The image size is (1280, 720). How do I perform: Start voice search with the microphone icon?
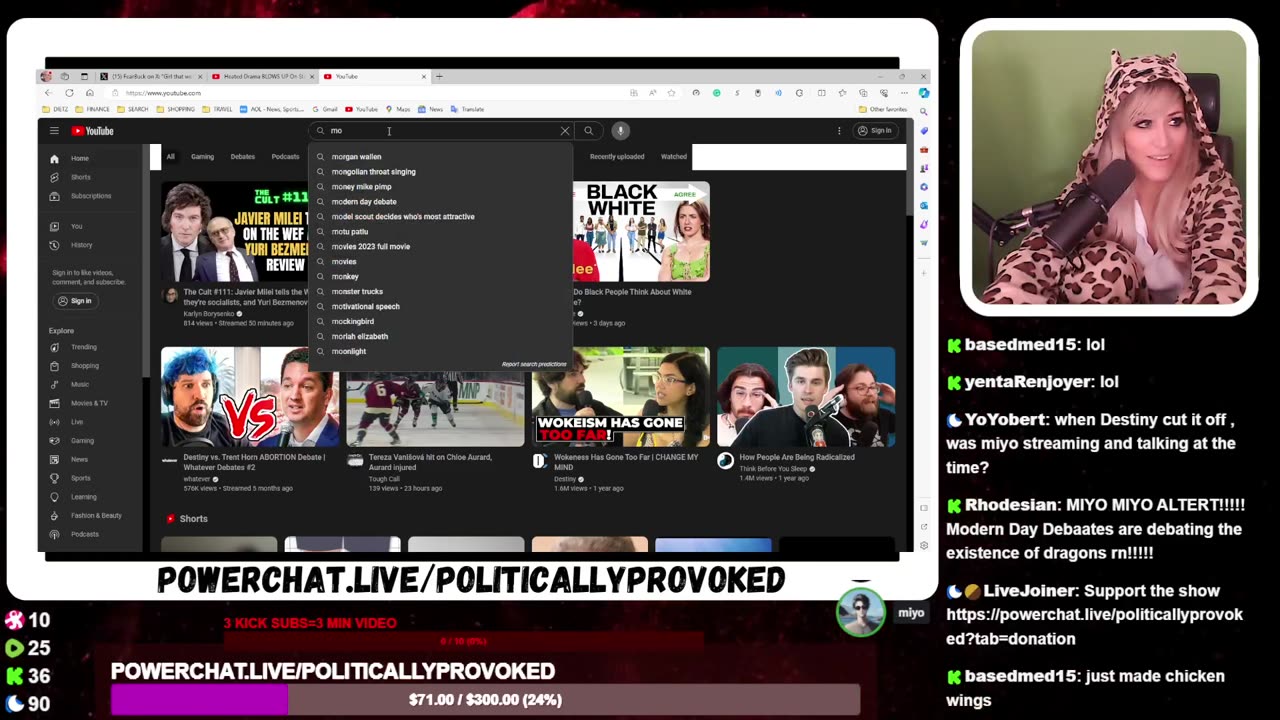pos(620,131)
